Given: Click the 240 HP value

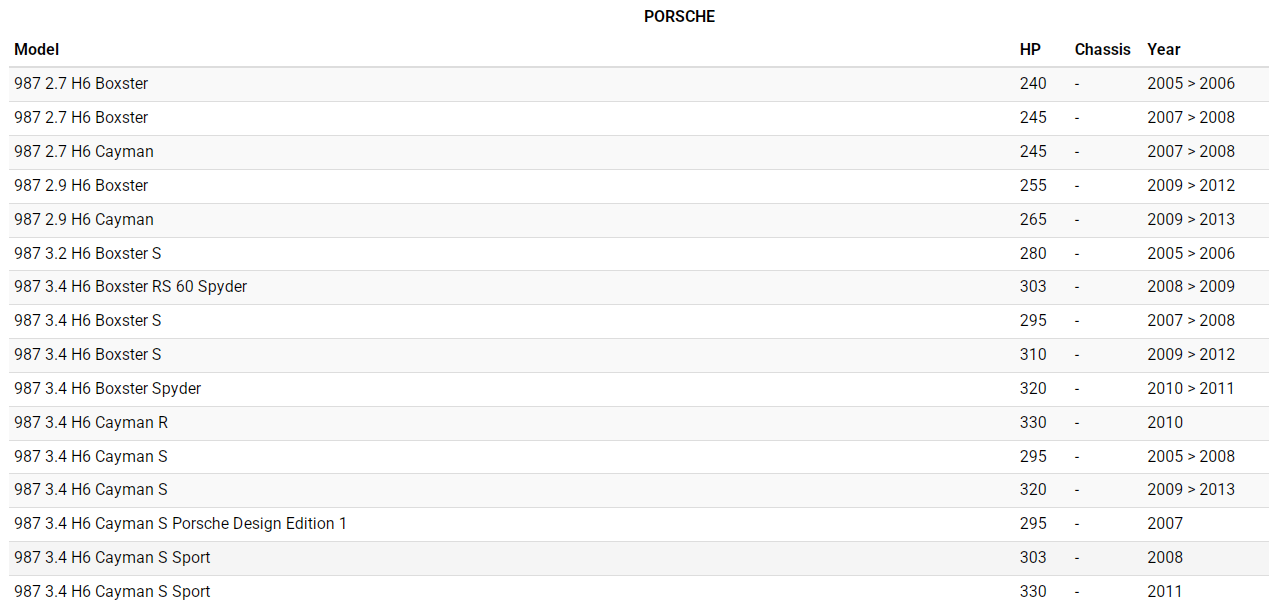Looking at the screenshot, I should 1033,84.
